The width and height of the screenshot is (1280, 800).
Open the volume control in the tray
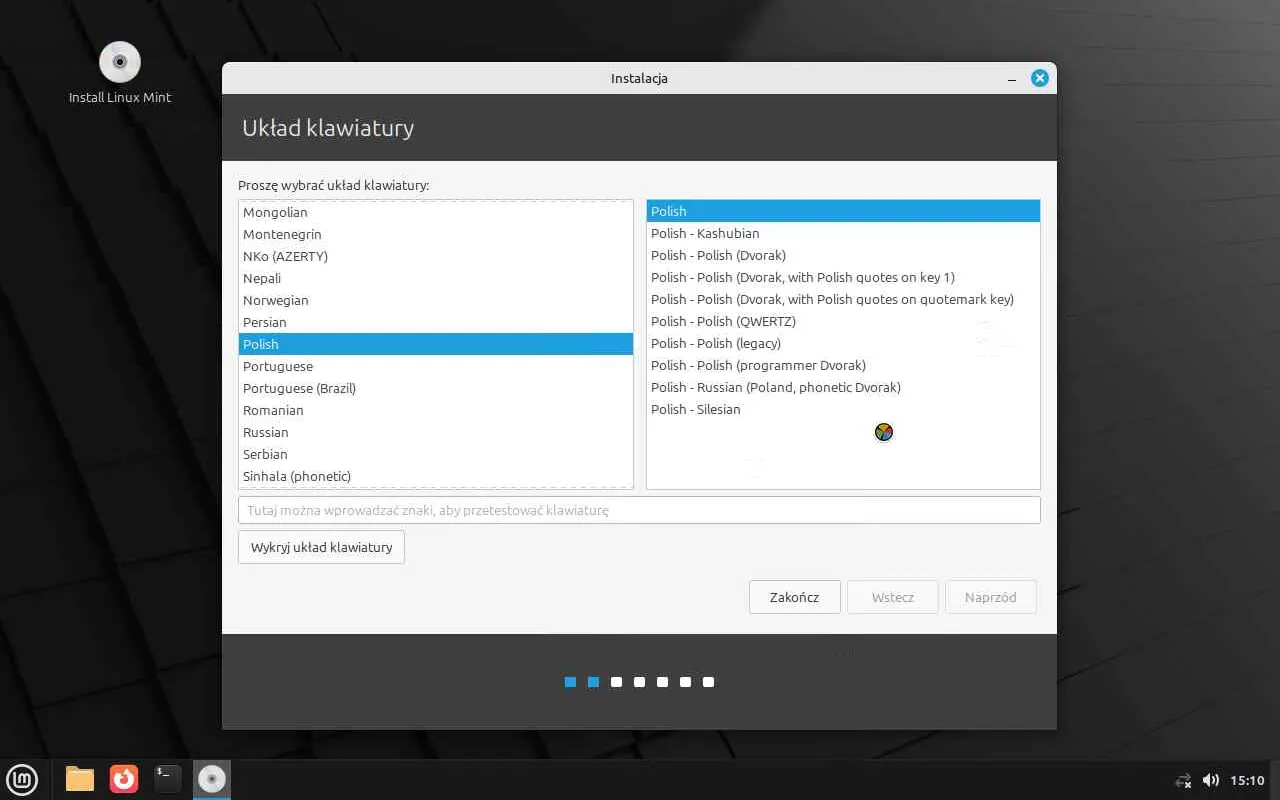click(x=1211, y=780)
